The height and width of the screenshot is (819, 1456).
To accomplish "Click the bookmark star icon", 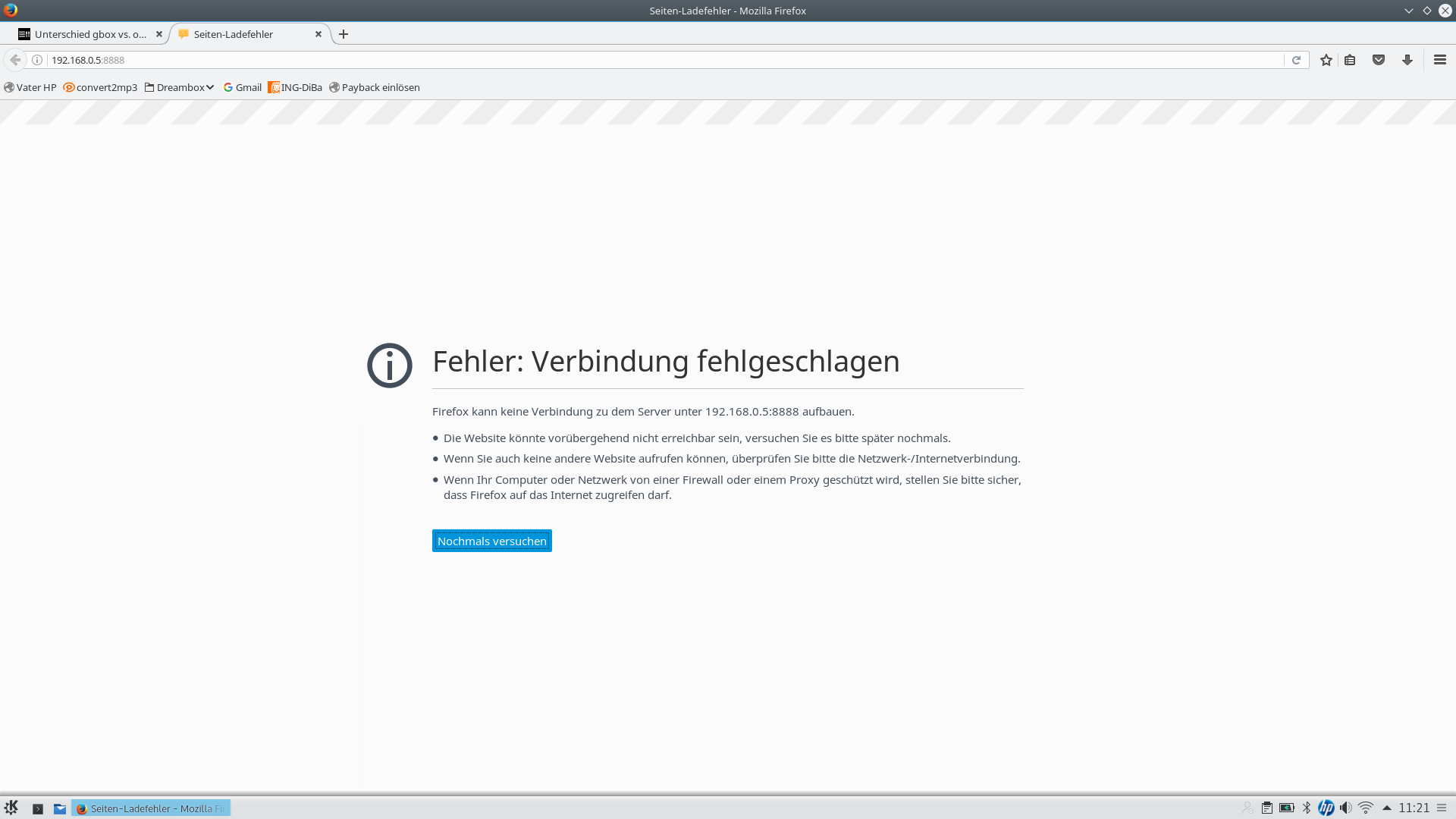I will (1326, 60).
